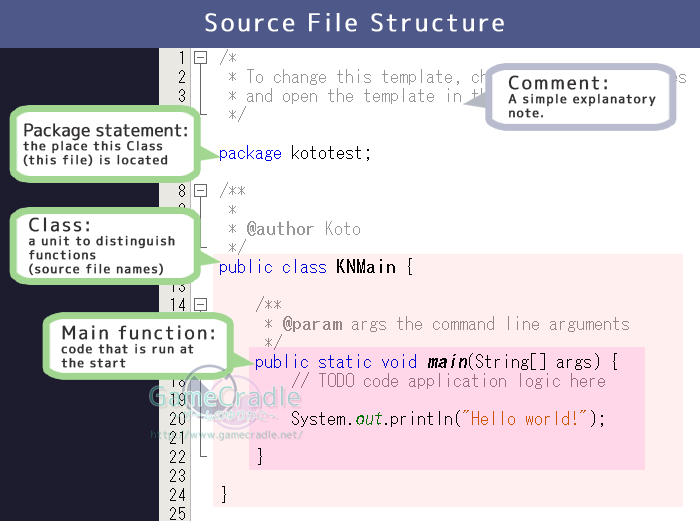Image resolution: width=700 pixels, height=521 pixels.
Task: Click the italic 'main' method name
Action: tap(446, 362)
